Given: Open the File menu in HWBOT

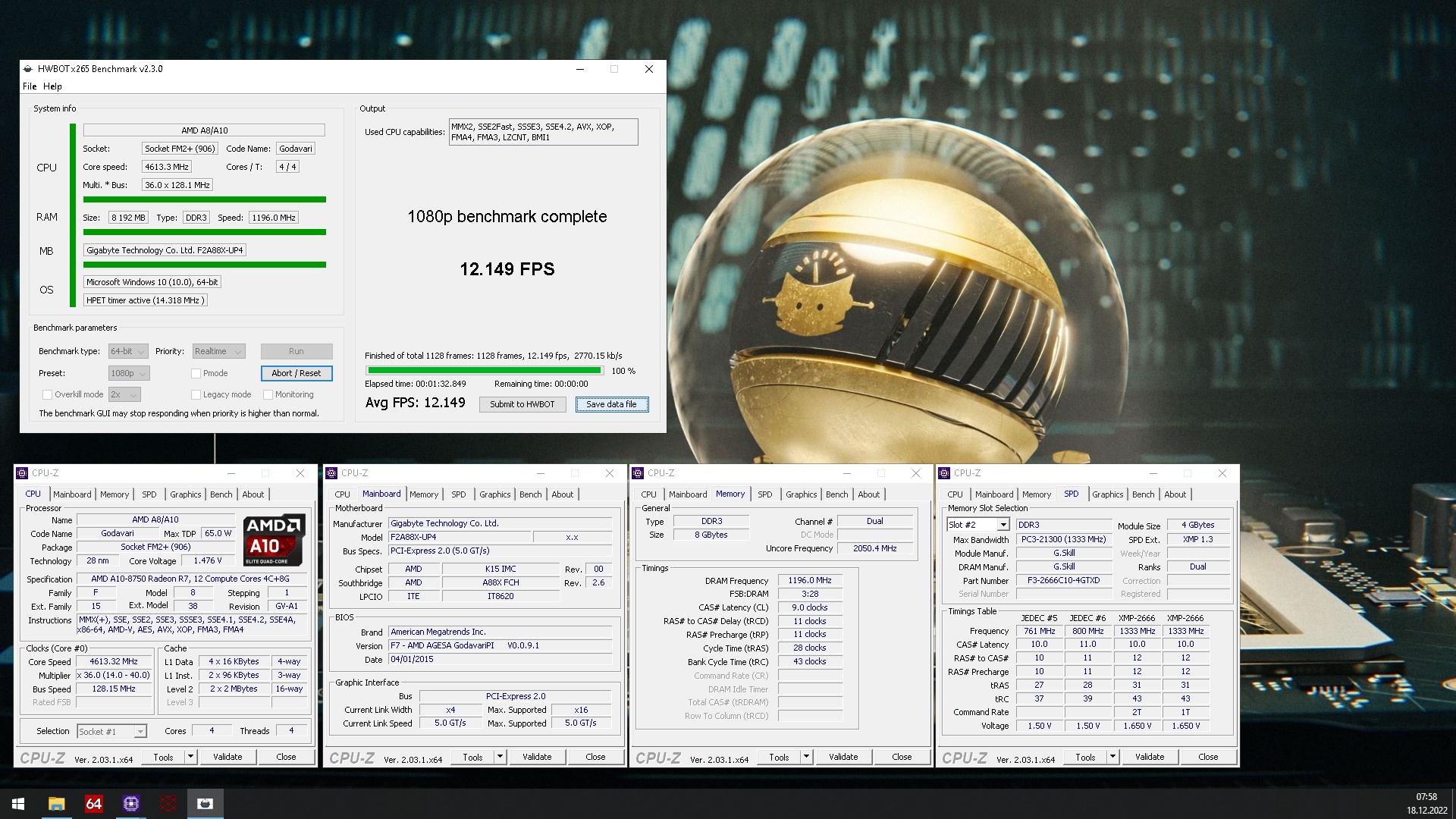Looking at the screenshot, I should [x=30, y=86].
